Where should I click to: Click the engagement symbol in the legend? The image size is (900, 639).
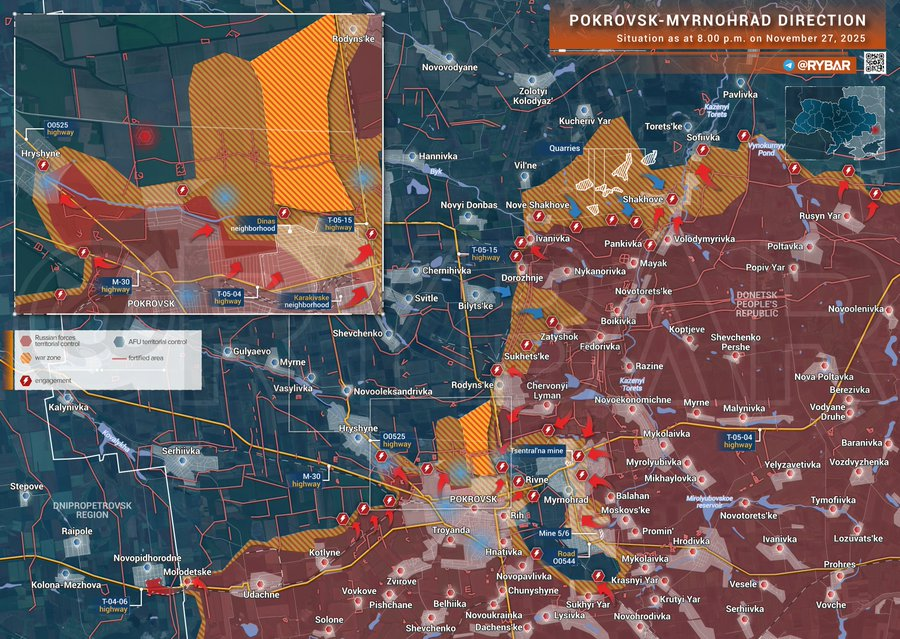pos(26,380)
